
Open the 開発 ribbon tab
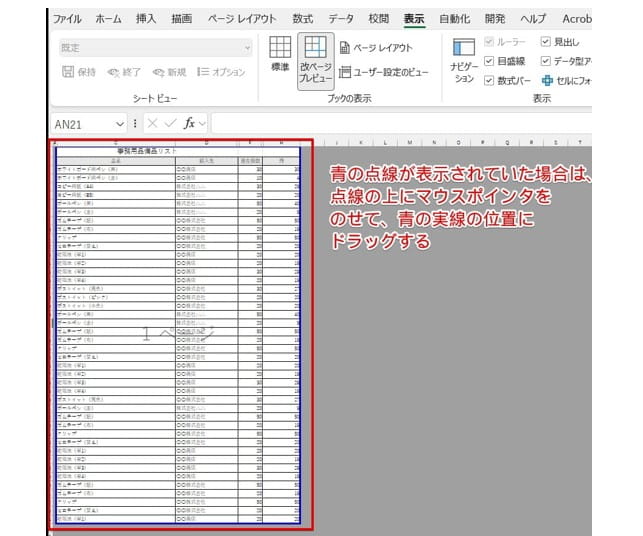tap(495, 19)
